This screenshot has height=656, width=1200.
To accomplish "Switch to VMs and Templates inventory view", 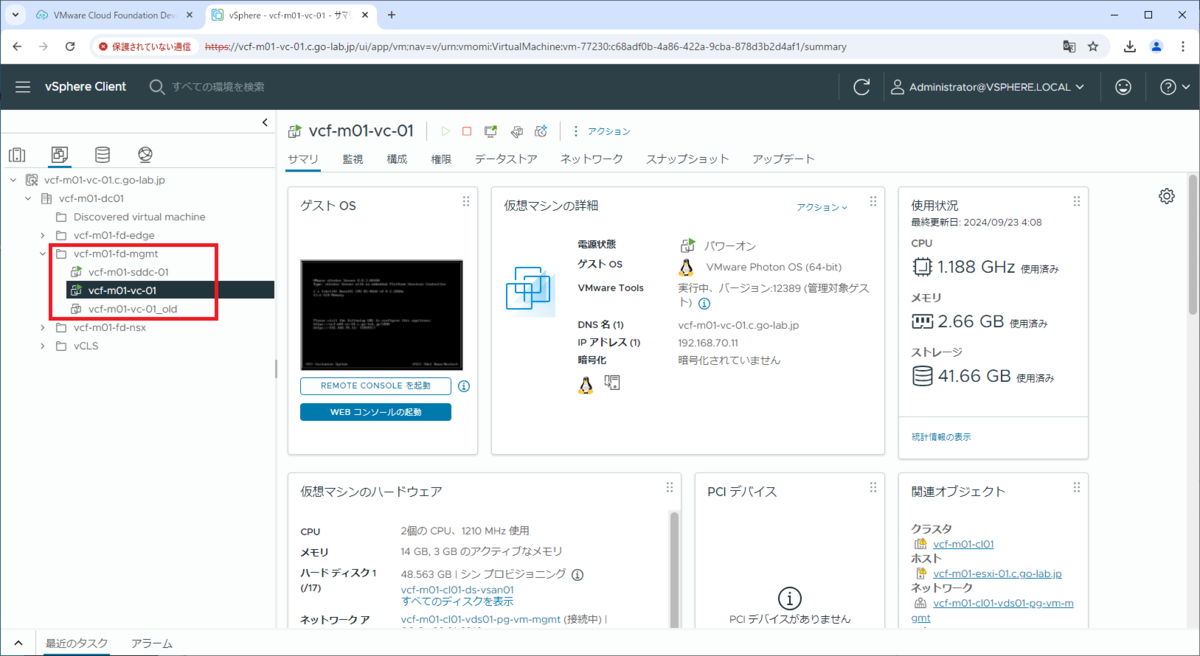I will coord(60,155).
